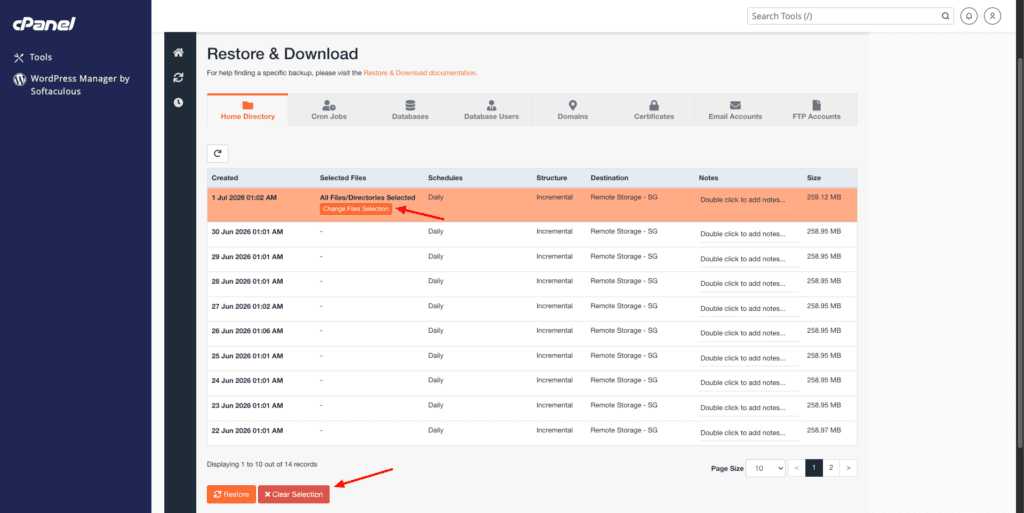Click the sync arrows icon in sidebar
Screen dimensions: 1024x513
178,78
